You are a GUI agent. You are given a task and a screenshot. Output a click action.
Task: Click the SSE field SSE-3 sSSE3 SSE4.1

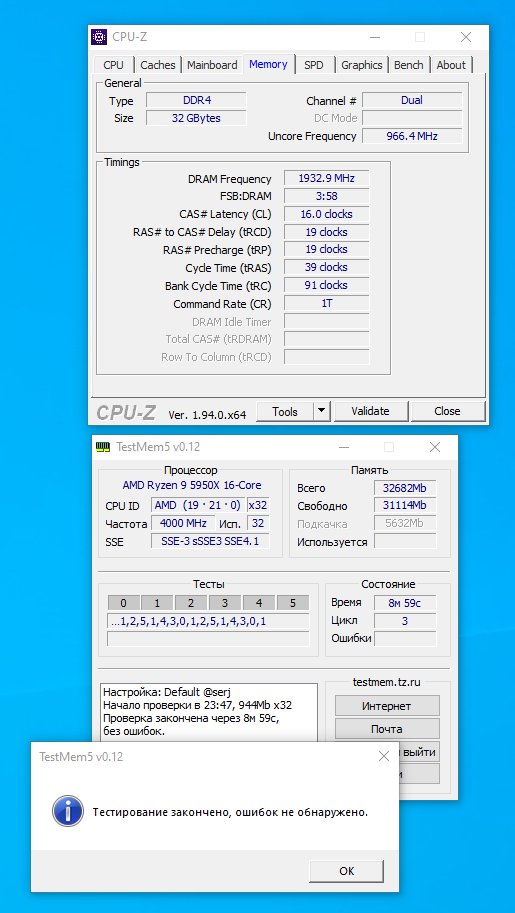(209, 541)
